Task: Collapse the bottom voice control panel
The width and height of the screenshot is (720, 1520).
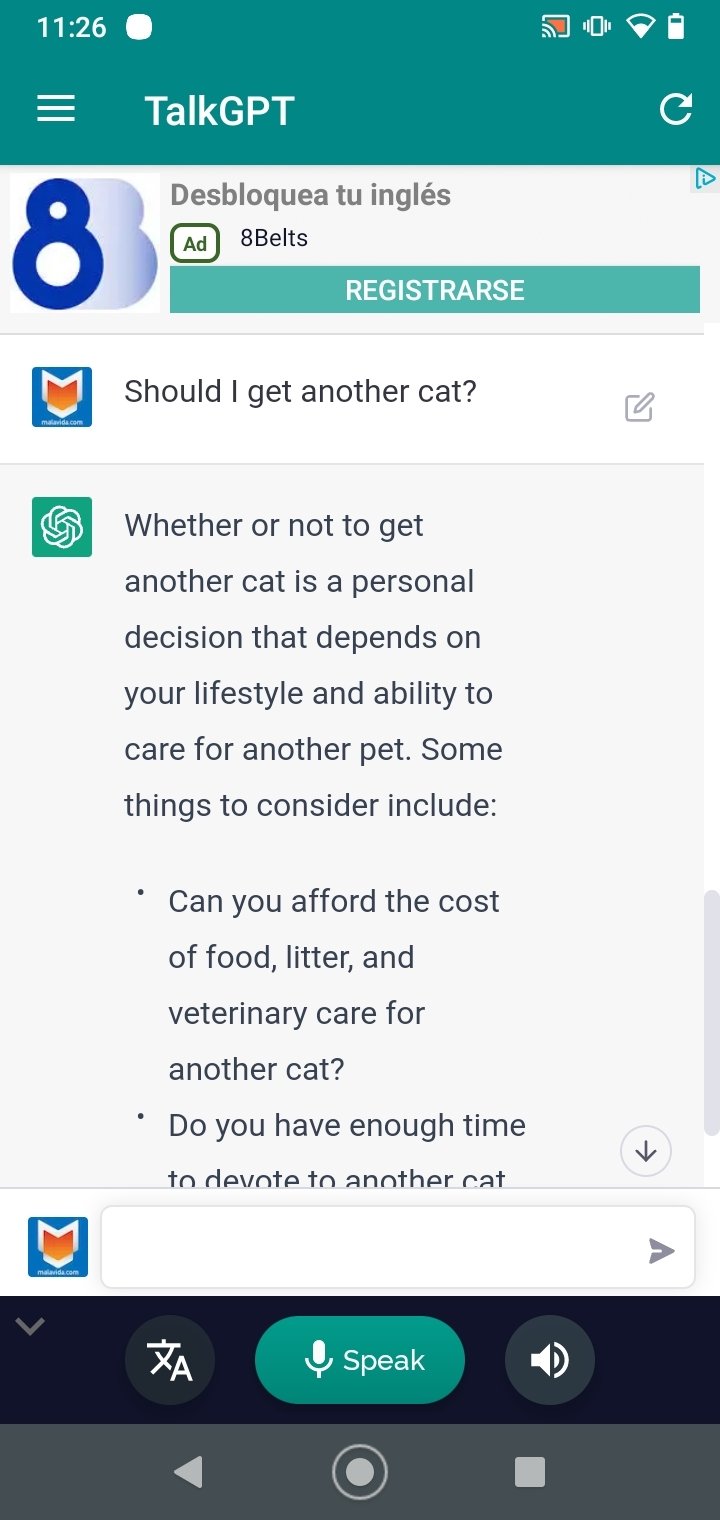Action: click(30, 1327)
